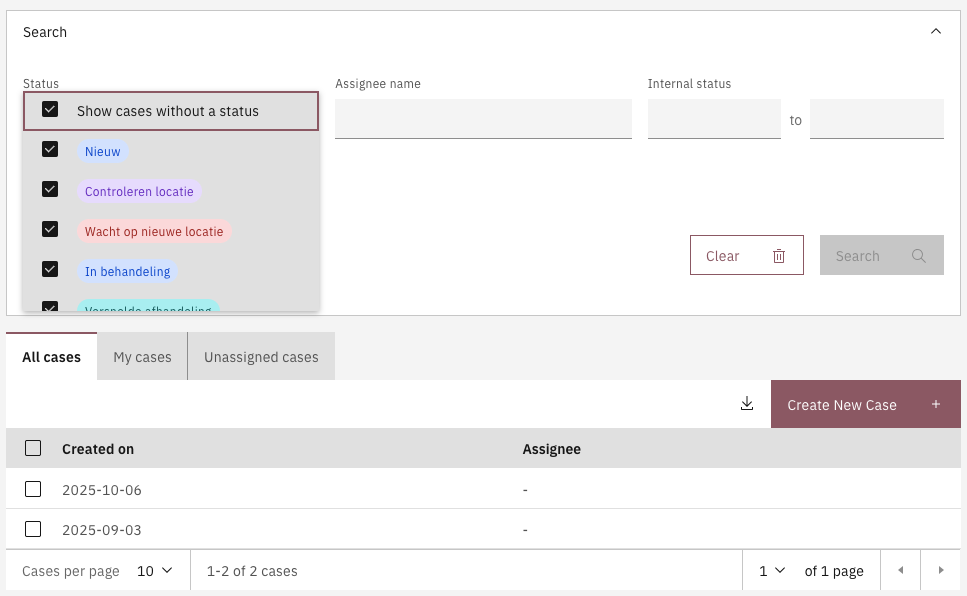Uncheck Show cases without a status
This screenshot has height=596, width=967.
(x=50, y=110)
